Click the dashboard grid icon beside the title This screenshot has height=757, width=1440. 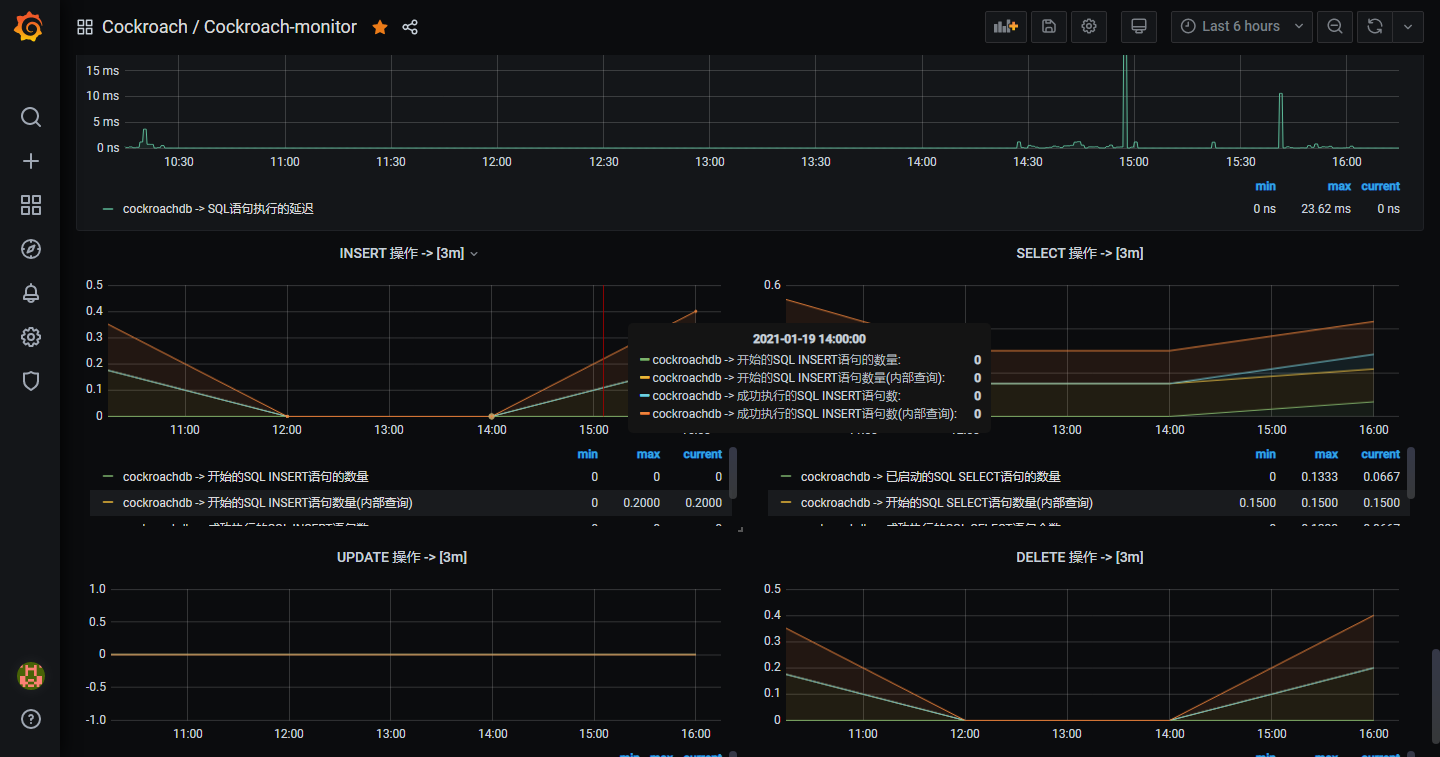(x=85, y=27)
